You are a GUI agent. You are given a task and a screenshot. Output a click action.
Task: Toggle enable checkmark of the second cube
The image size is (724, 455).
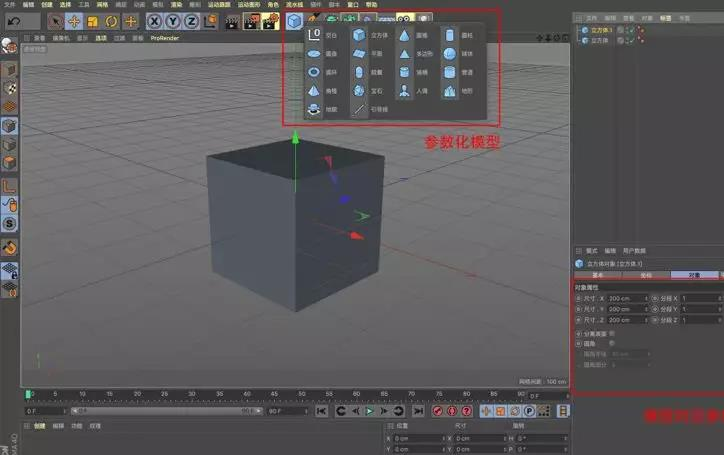pos(631,41)
